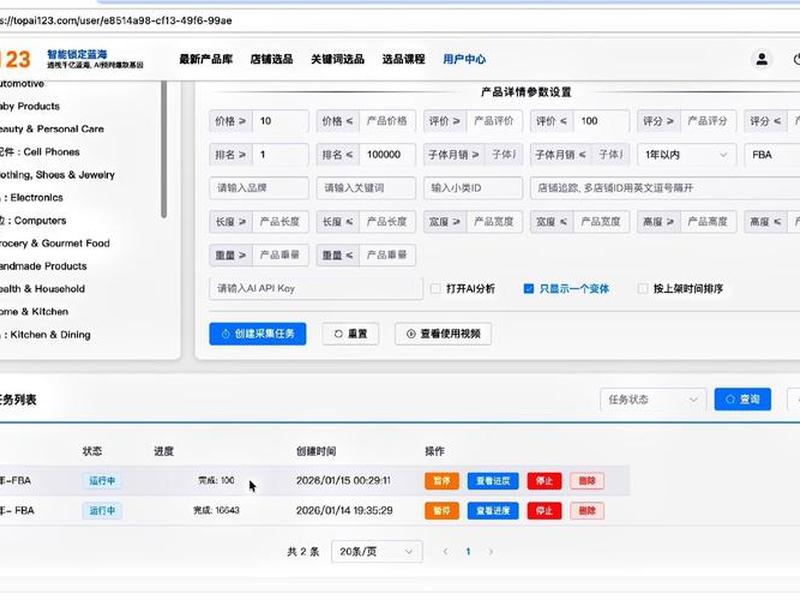Open the 1年以内 time range dropdown
The height and width of the screenshot is (600, 800).
pyautogui.click(x=687, y=155)
